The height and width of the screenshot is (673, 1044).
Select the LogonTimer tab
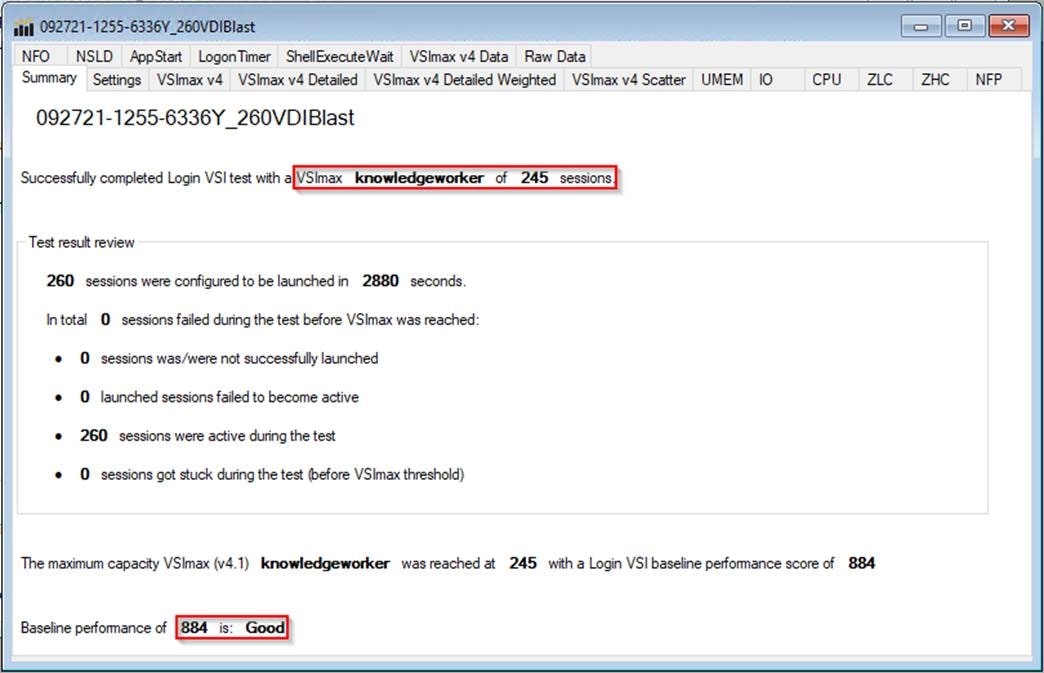[234, 57]
